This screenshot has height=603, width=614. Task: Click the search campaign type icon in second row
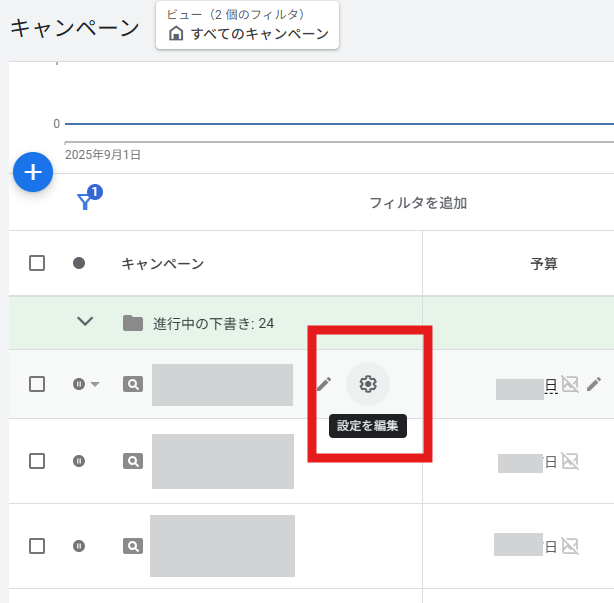(132, 461)
